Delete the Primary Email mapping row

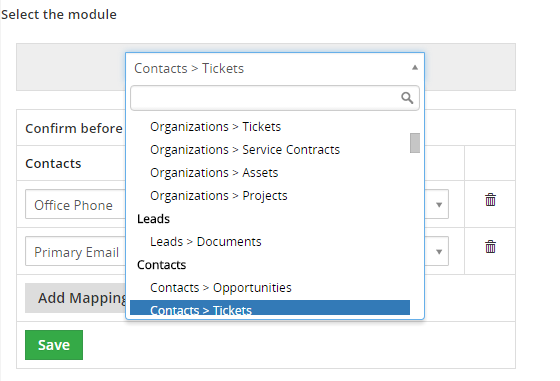point(490,246)
